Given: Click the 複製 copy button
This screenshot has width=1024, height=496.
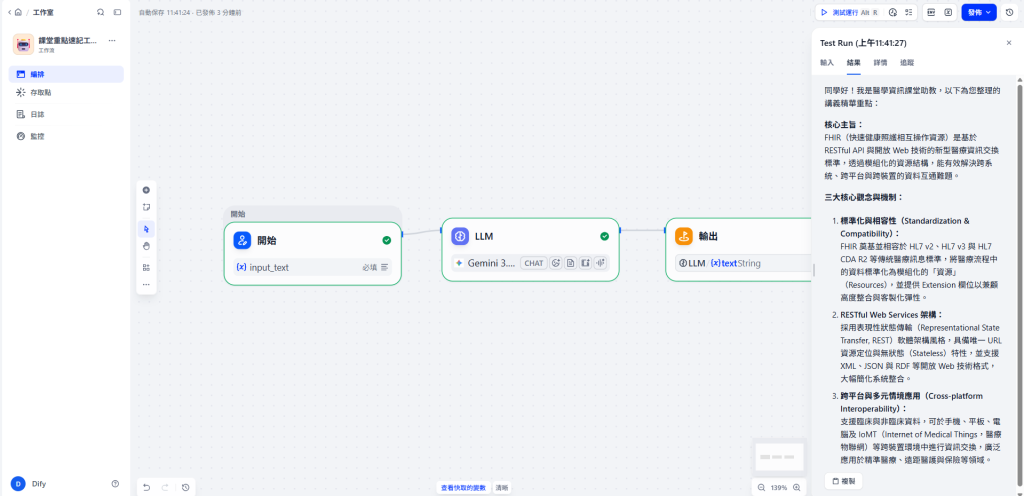Looking at the screenshot, I should click(843, 482).
